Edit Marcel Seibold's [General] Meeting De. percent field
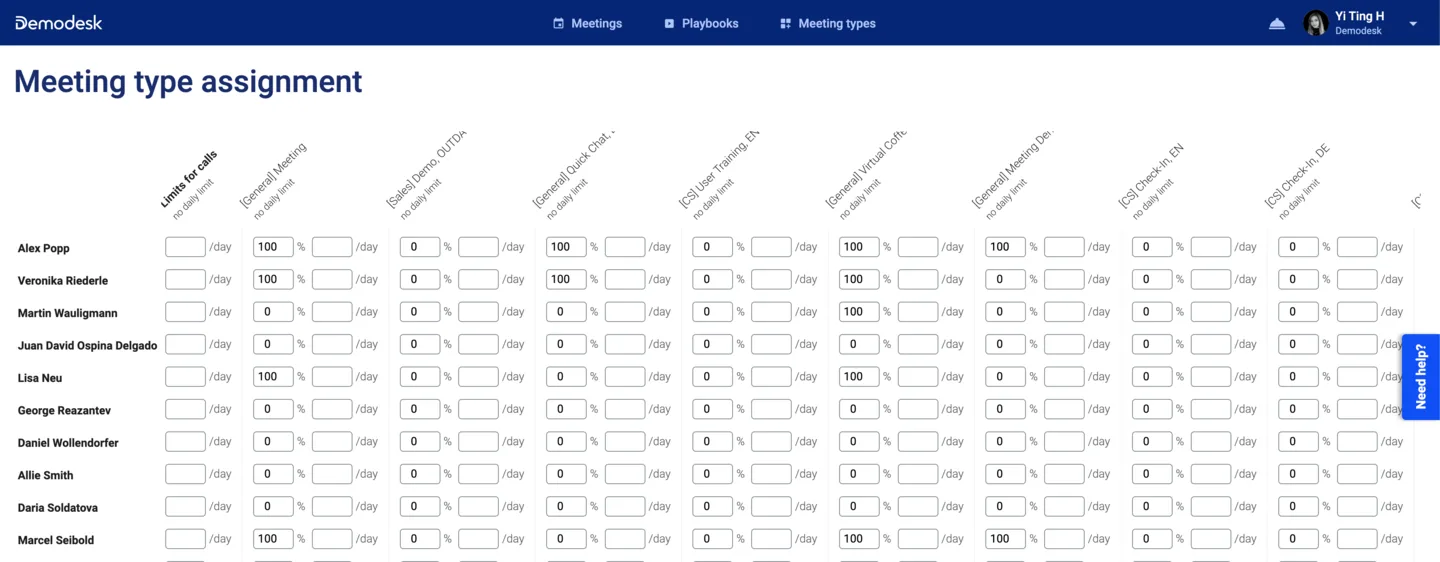This screenshot has width=1440, height=562. (1005, 539)
